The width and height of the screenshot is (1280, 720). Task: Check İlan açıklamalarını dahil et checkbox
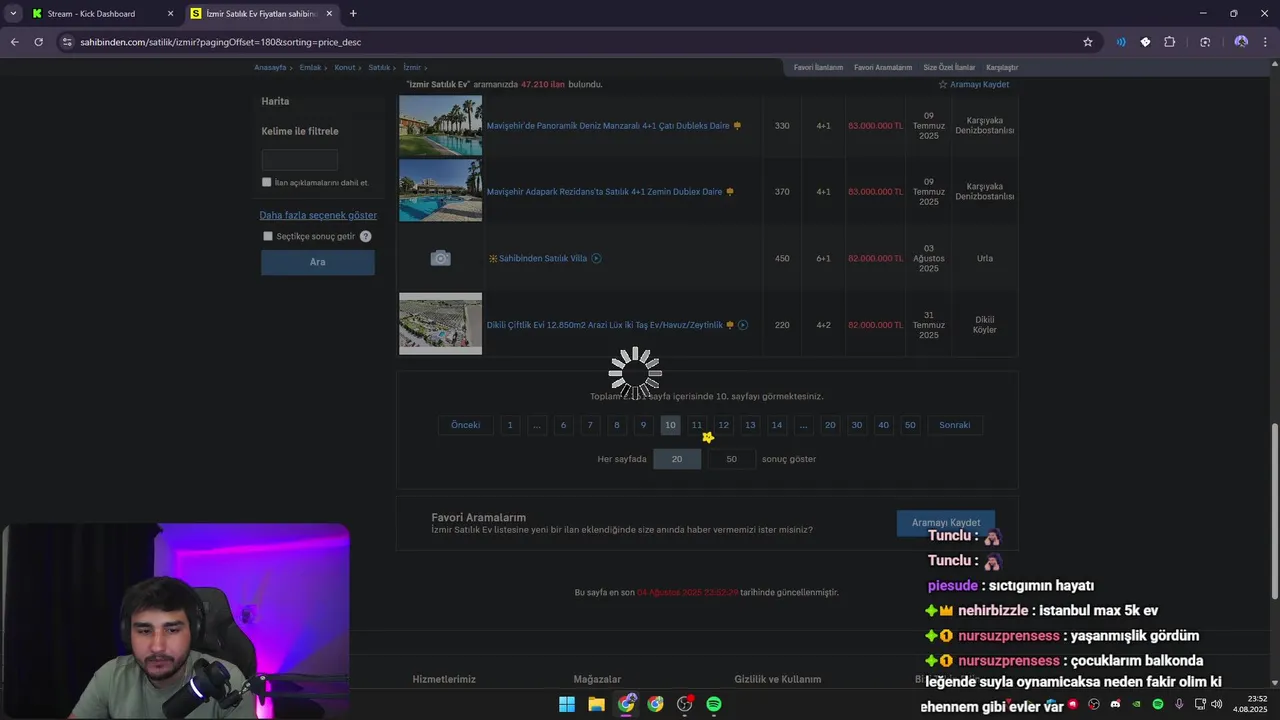[x=266, y=182]
